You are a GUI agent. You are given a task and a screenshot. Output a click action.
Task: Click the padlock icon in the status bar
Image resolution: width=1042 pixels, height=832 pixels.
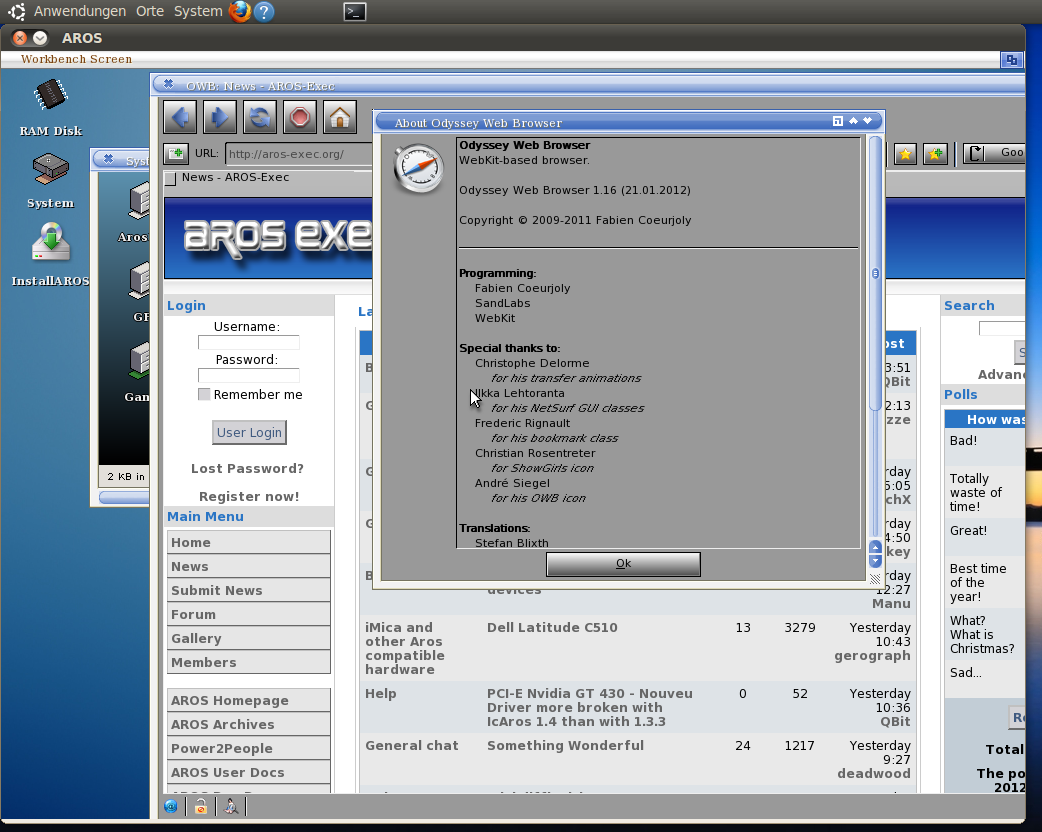click(201, 806)
